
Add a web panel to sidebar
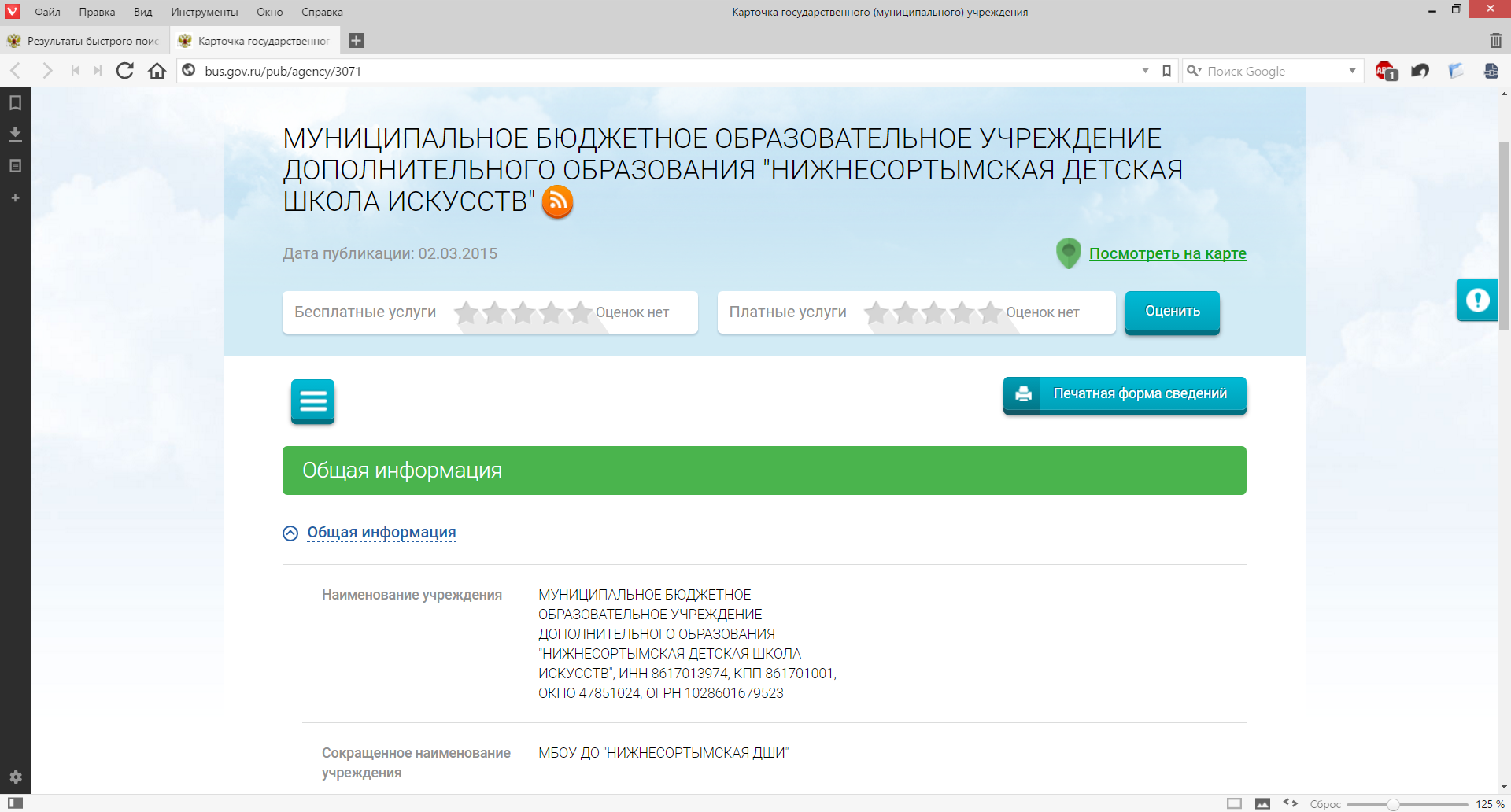(15, 198)
